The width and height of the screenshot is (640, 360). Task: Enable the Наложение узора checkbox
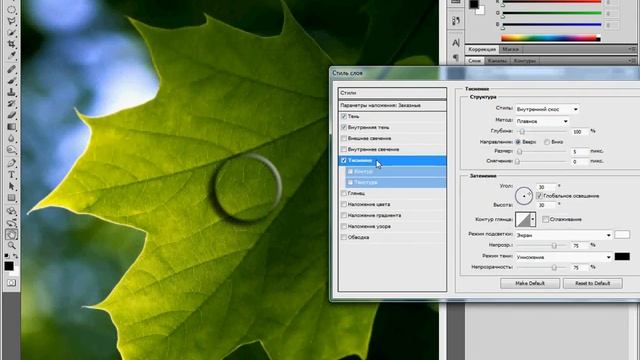pos(344,226)
